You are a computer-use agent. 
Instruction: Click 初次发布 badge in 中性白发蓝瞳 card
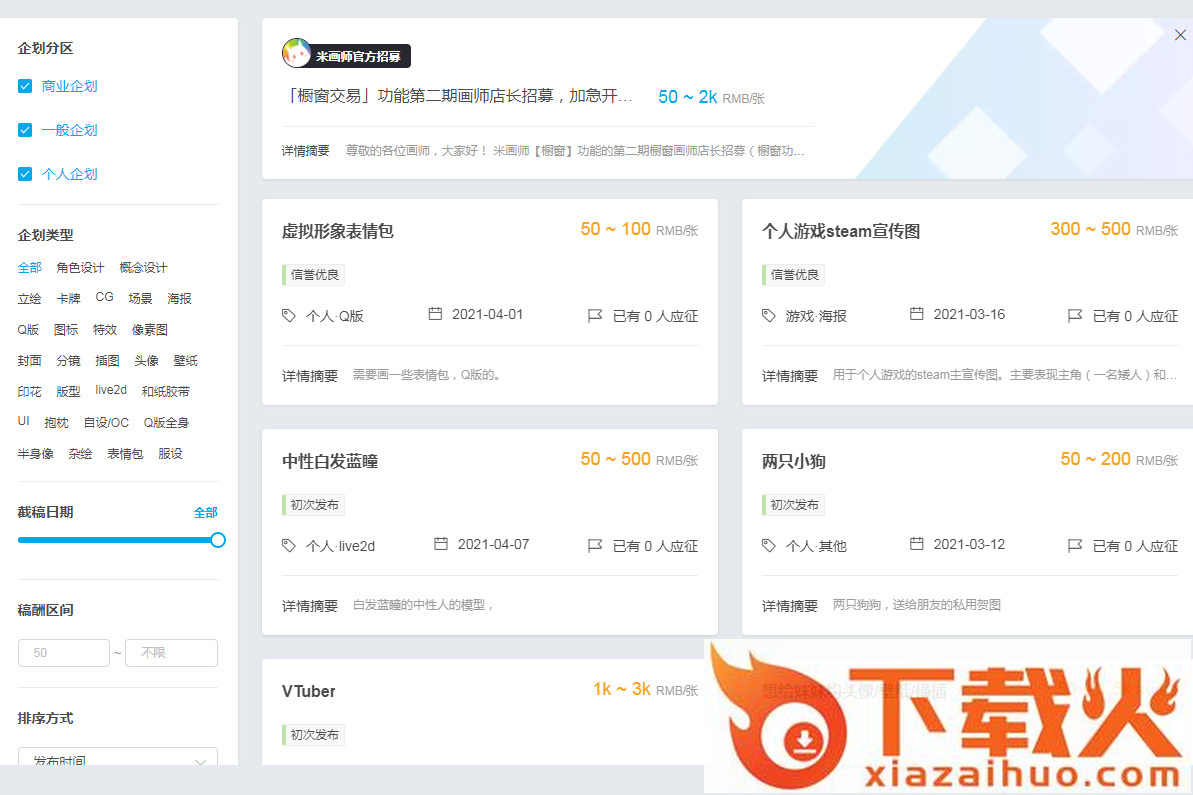click(x=313, y=504)
